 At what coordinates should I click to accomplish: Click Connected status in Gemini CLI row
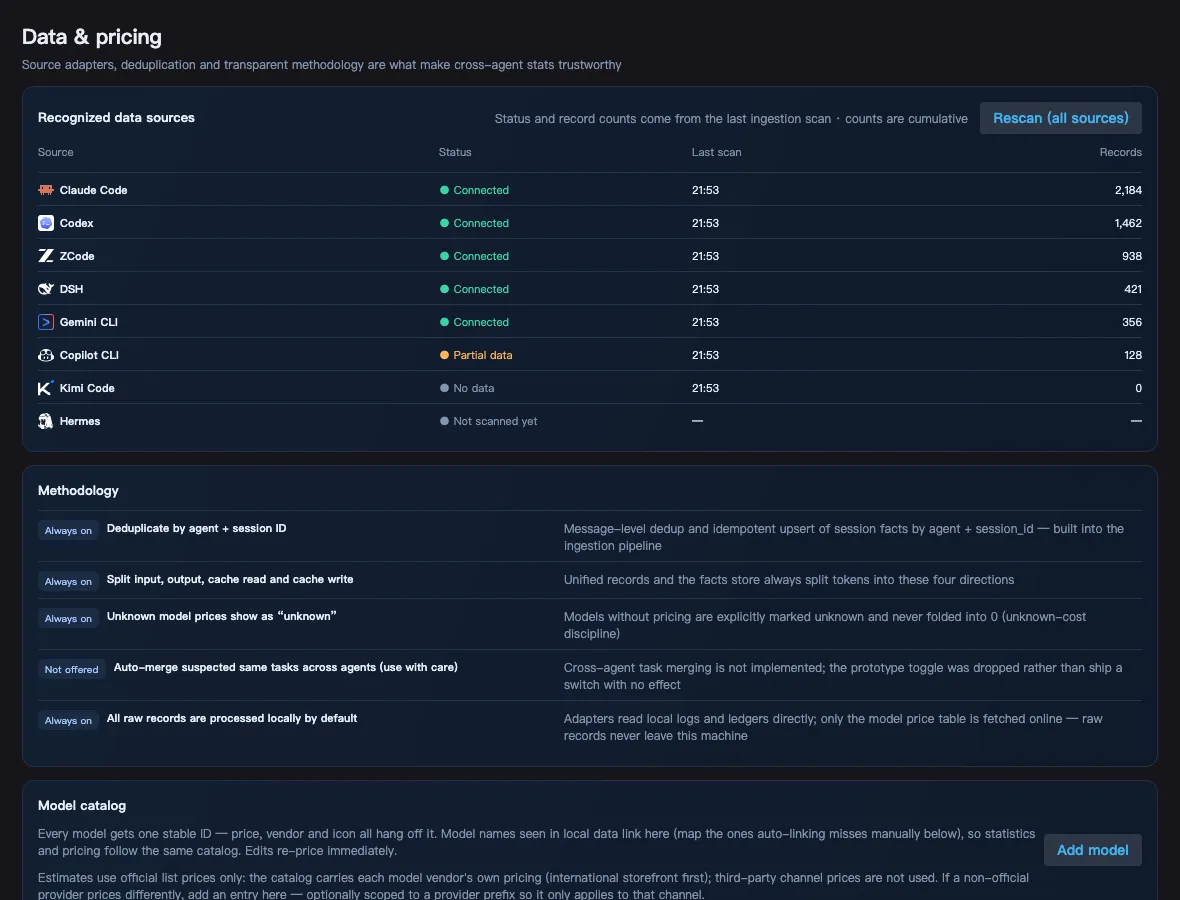pyautogui.click(x=481, y=322)
